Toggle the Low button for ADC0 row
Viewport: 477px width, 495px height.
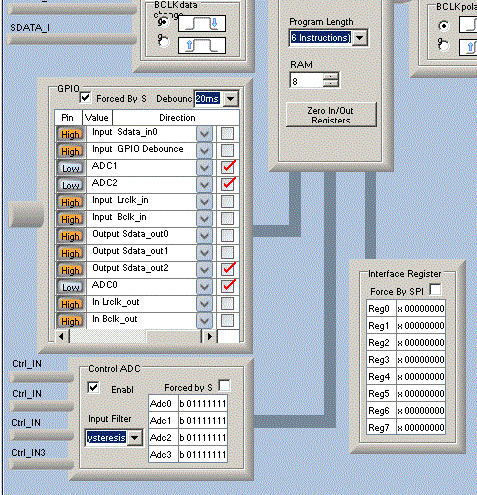[70, 287]
